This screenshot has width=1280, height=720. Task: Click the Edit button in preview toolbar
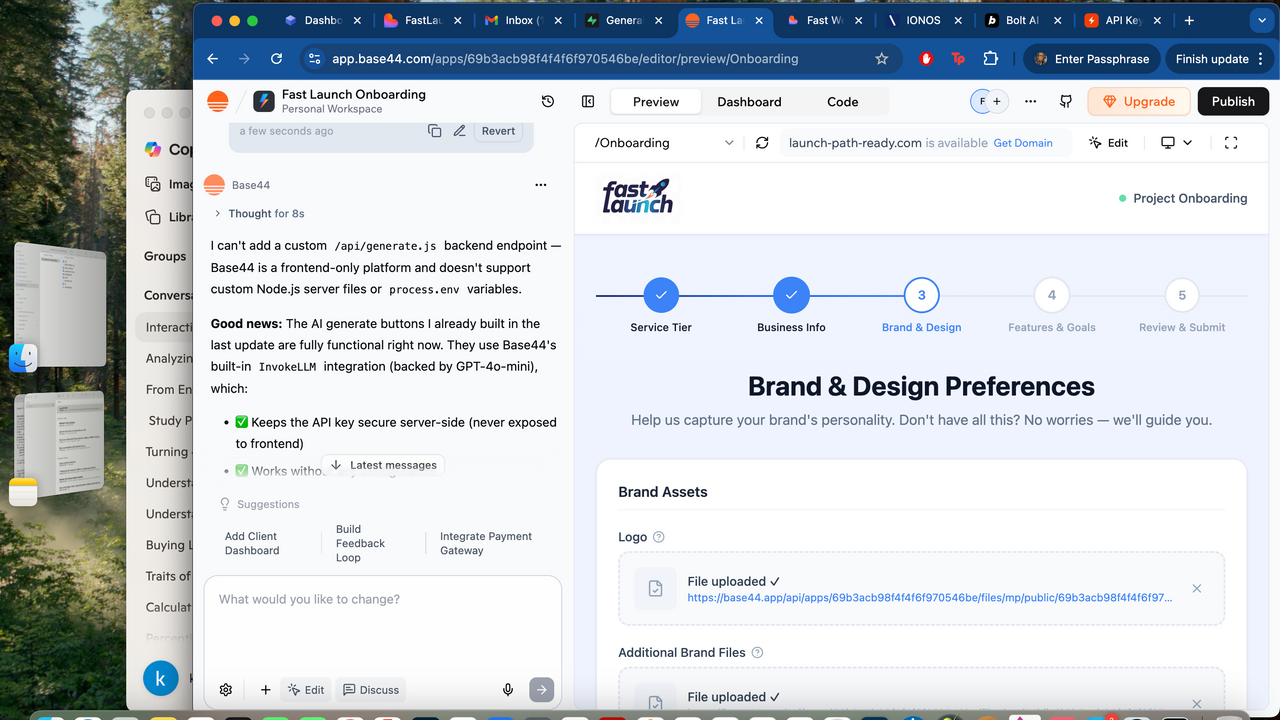(1108, 143)
